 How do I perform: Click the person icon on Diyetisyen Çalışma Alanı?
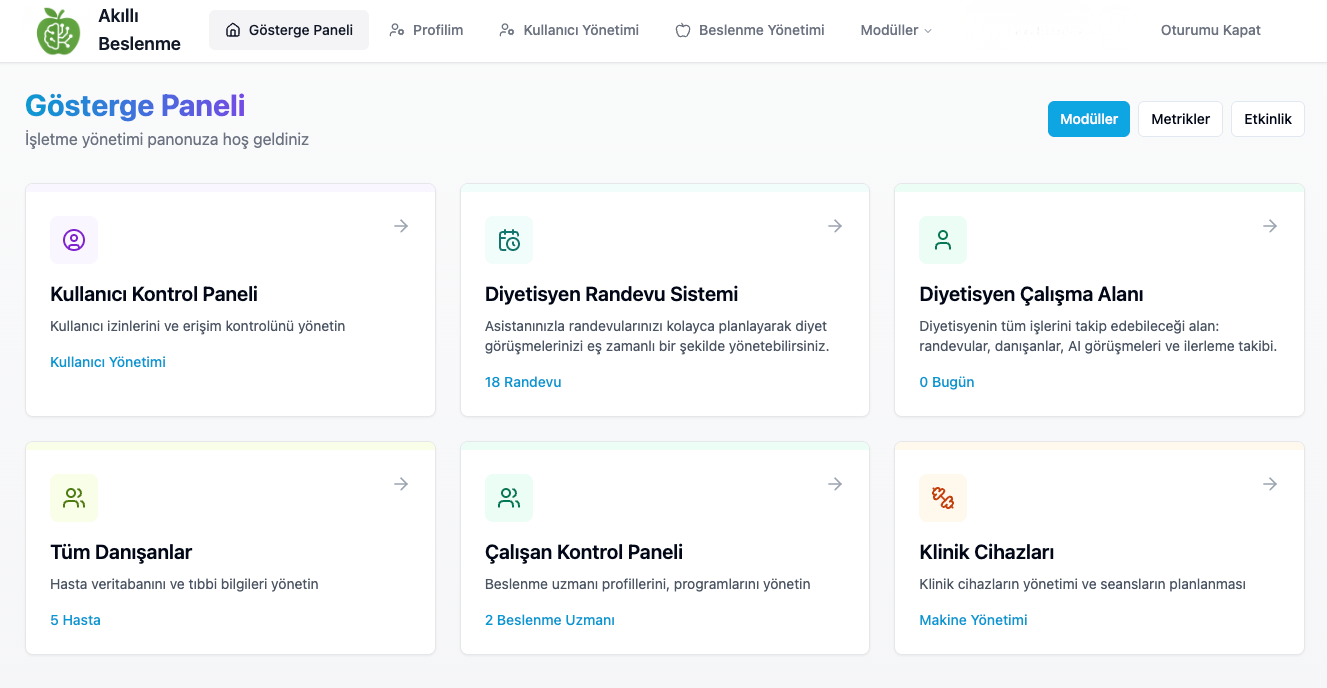click(943, 240)
